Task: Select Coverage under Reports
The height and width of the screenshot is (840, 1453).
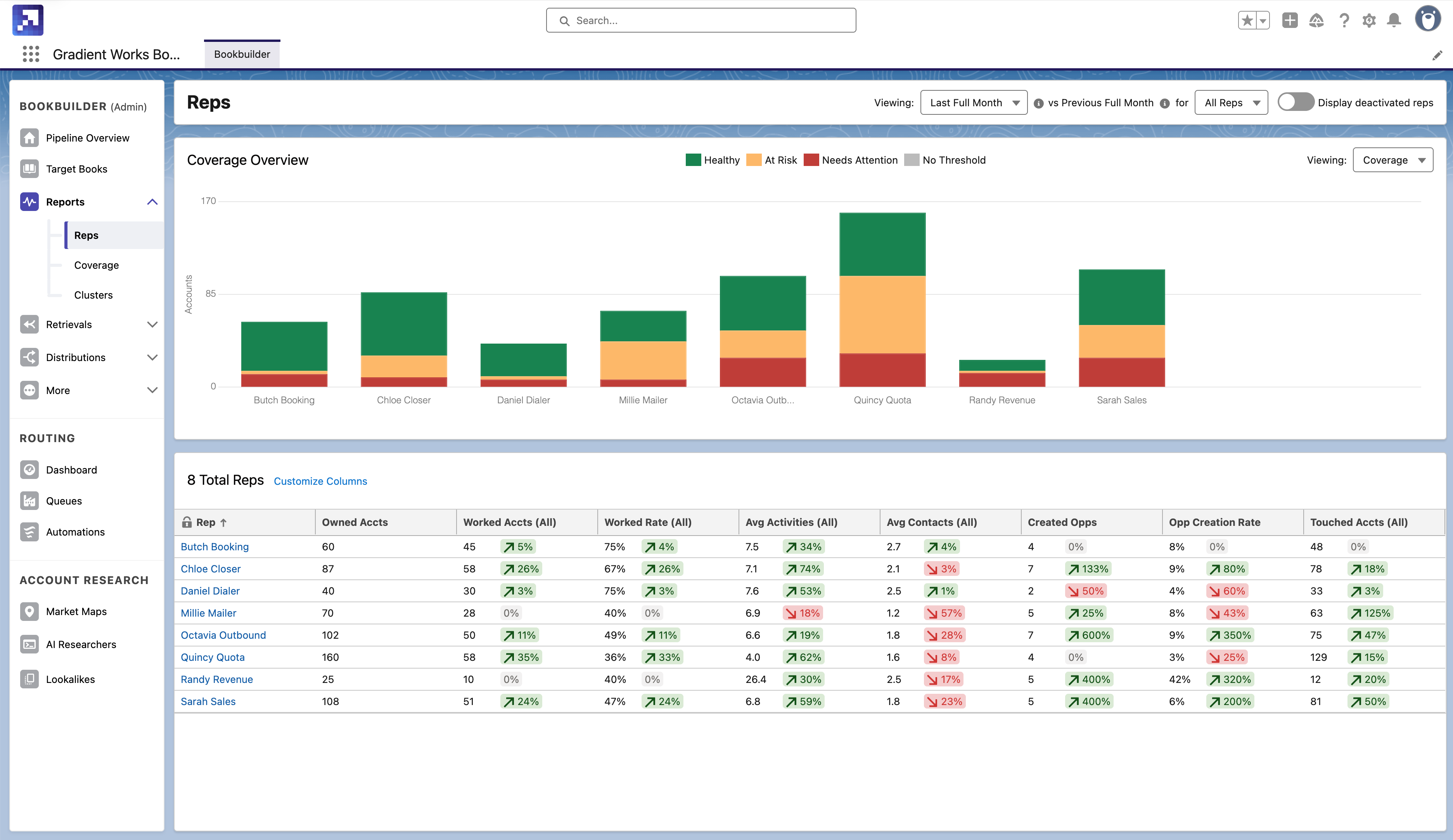Action: click(96, 265)
